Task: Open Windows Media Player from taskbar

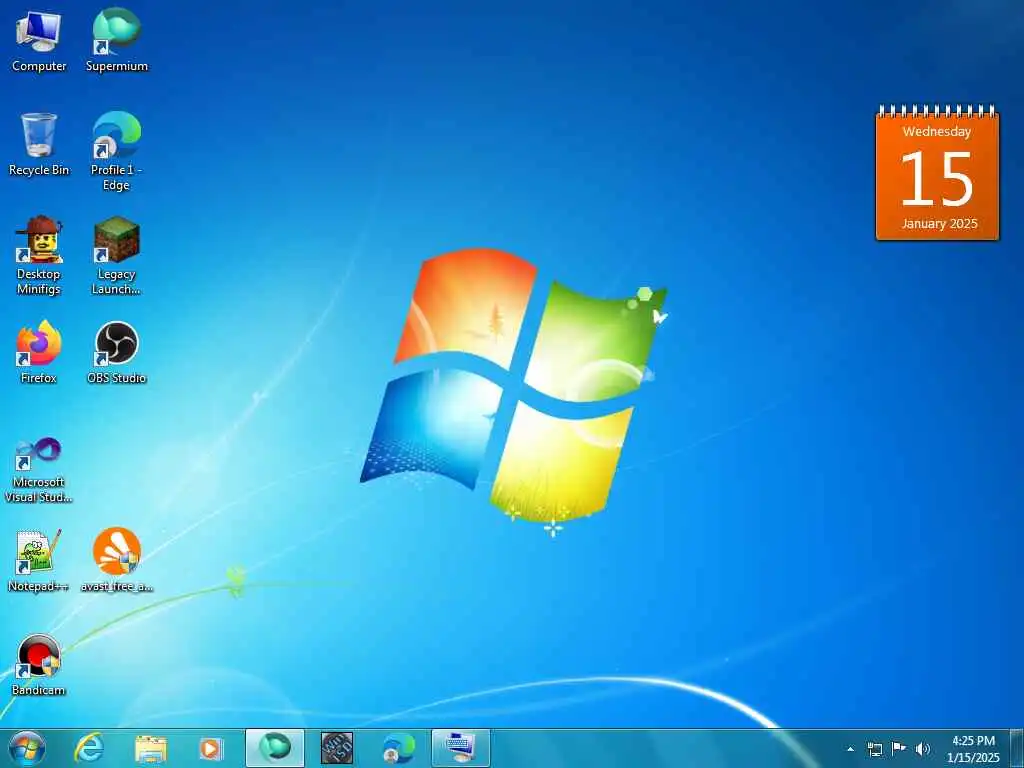Action: [x=210, y=749]
